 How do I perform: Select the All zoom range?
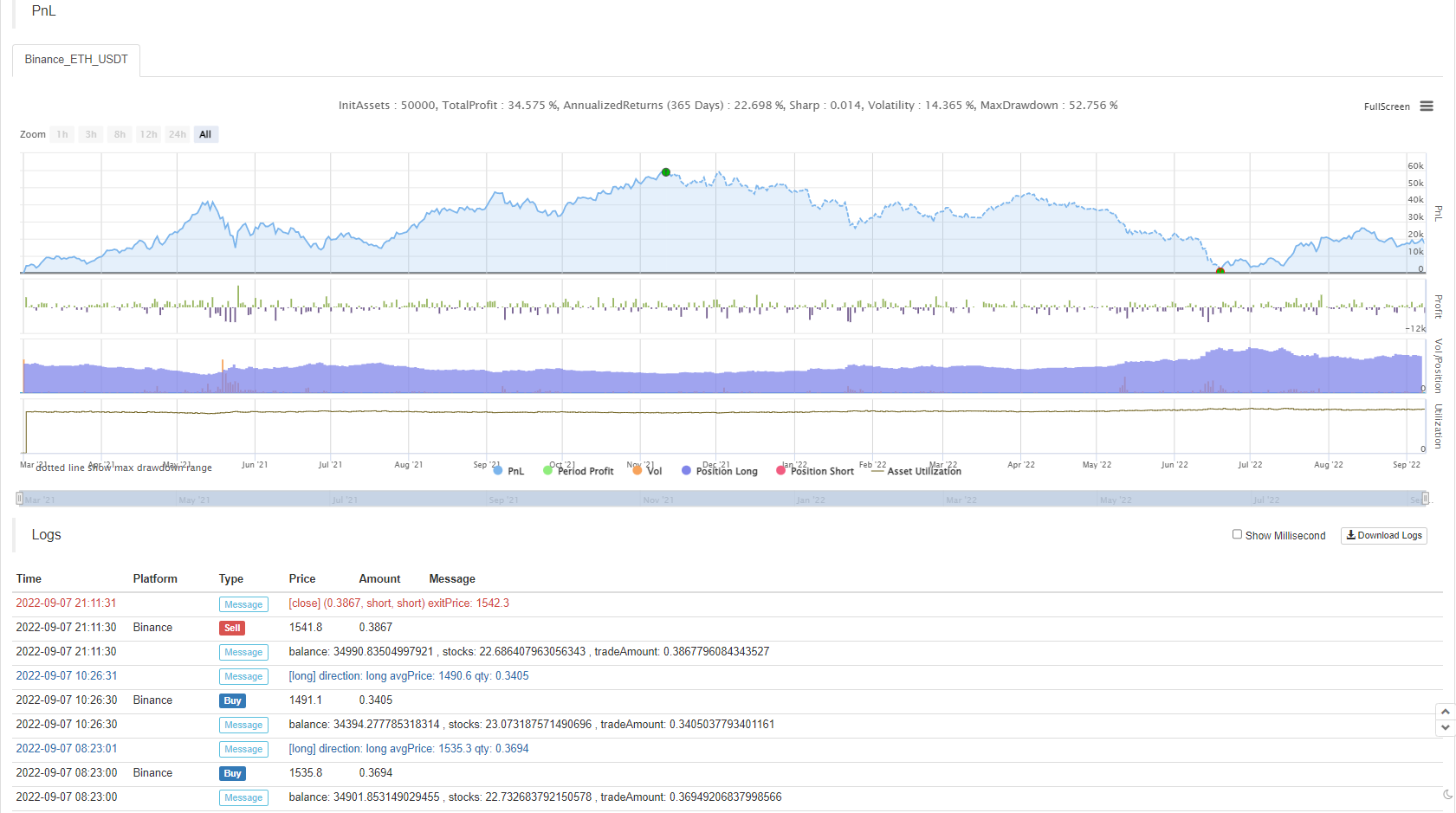pyautogui.click(x=205, y=134)
